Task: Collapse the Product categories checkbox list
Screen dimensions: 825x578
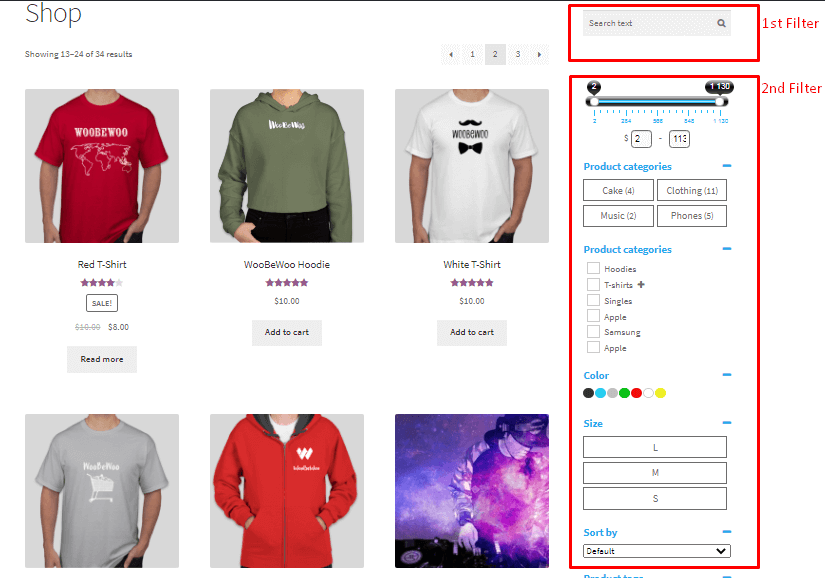Action: tap(727, 249)
